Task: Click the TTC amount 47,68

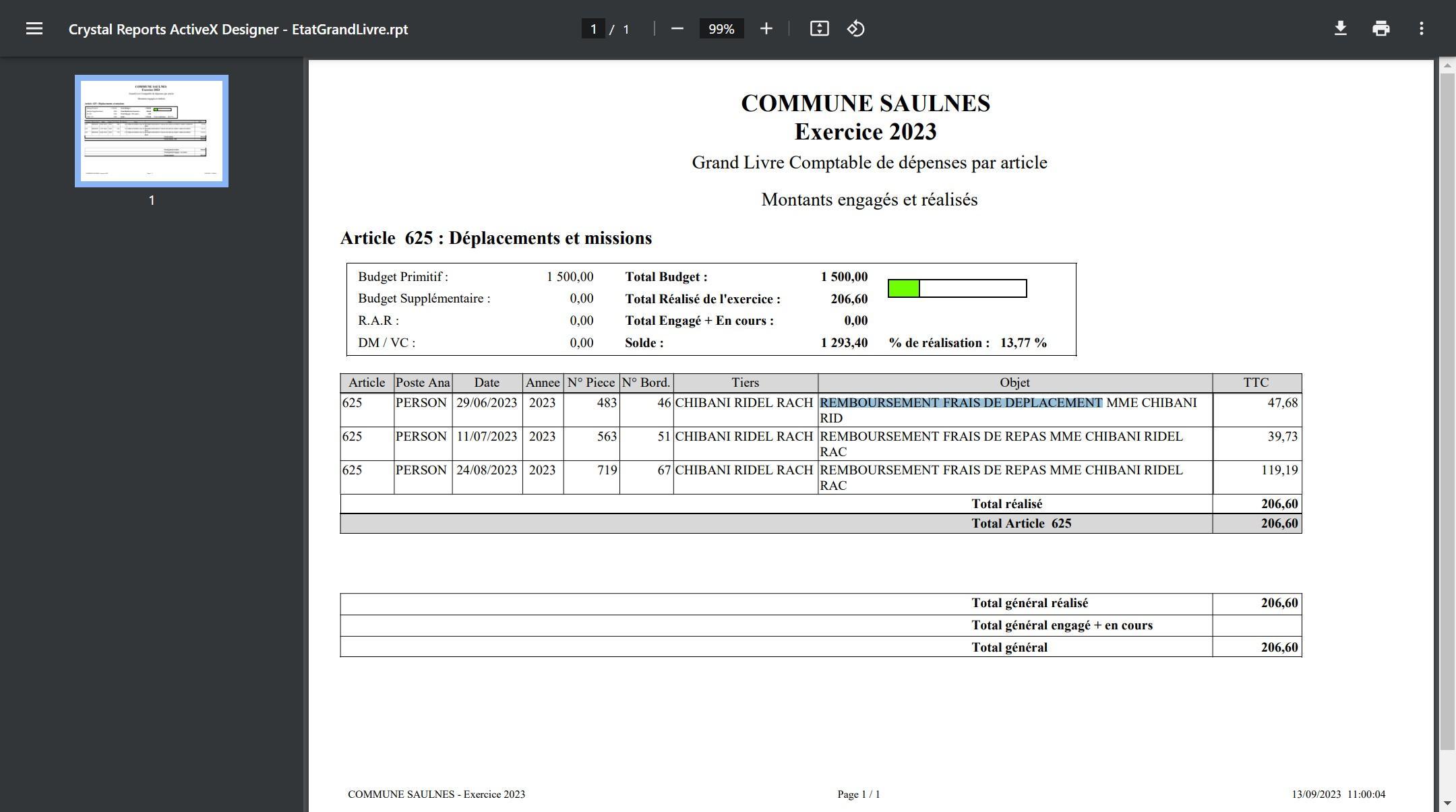Action: click(x=1282, y=403)
